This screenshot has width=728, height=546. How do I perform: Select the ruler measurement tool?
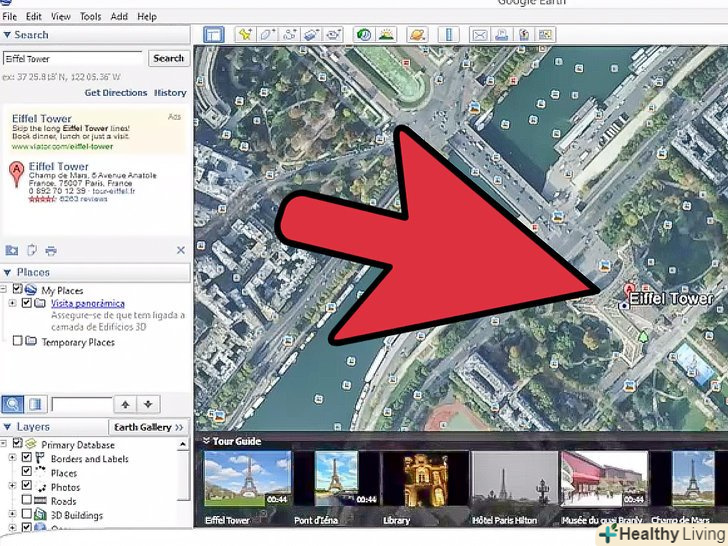coord(448,34)
